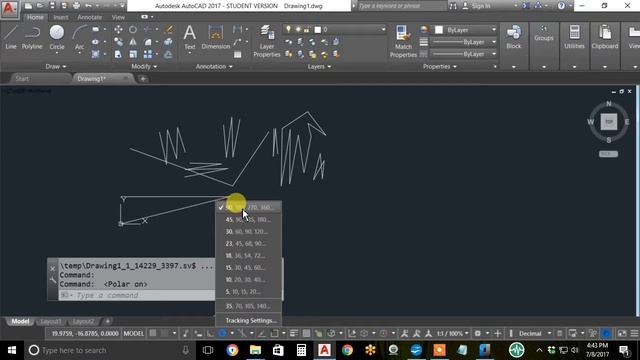Open Tracking Settings from polar menu

[251, 320]
